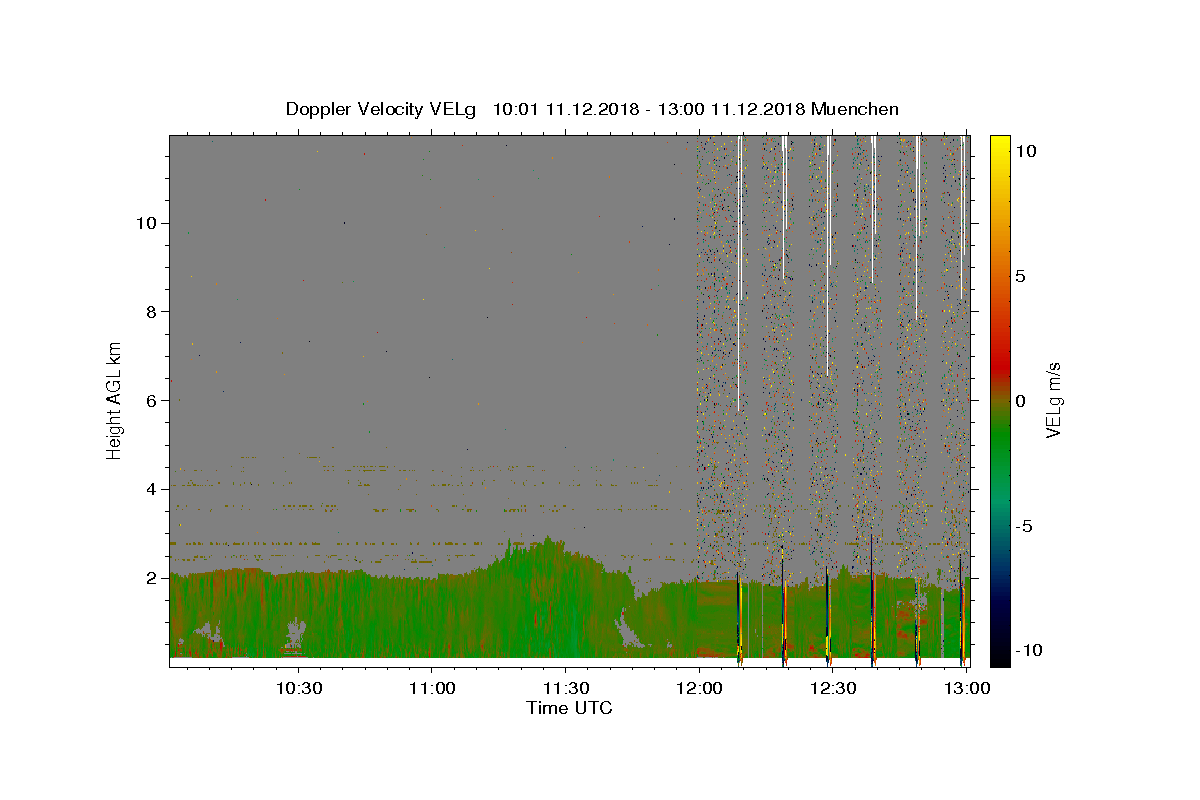Click the colorbar value 0

pos(1020,401)
